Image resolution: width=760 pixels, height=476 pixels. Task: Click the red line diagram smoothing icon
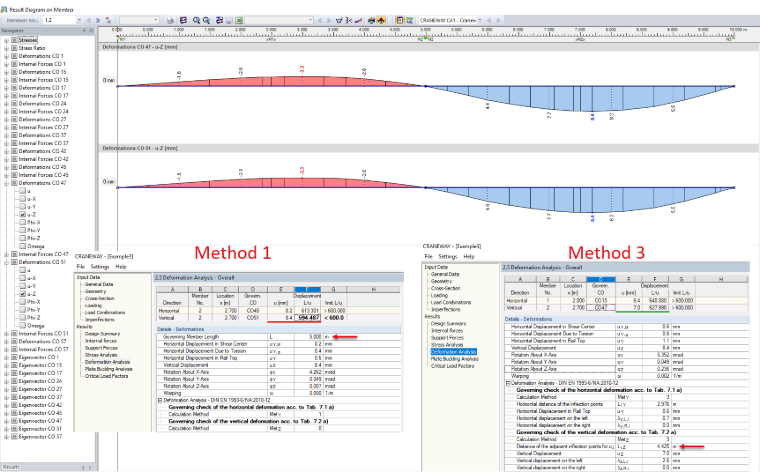click(x=359, y=20)
